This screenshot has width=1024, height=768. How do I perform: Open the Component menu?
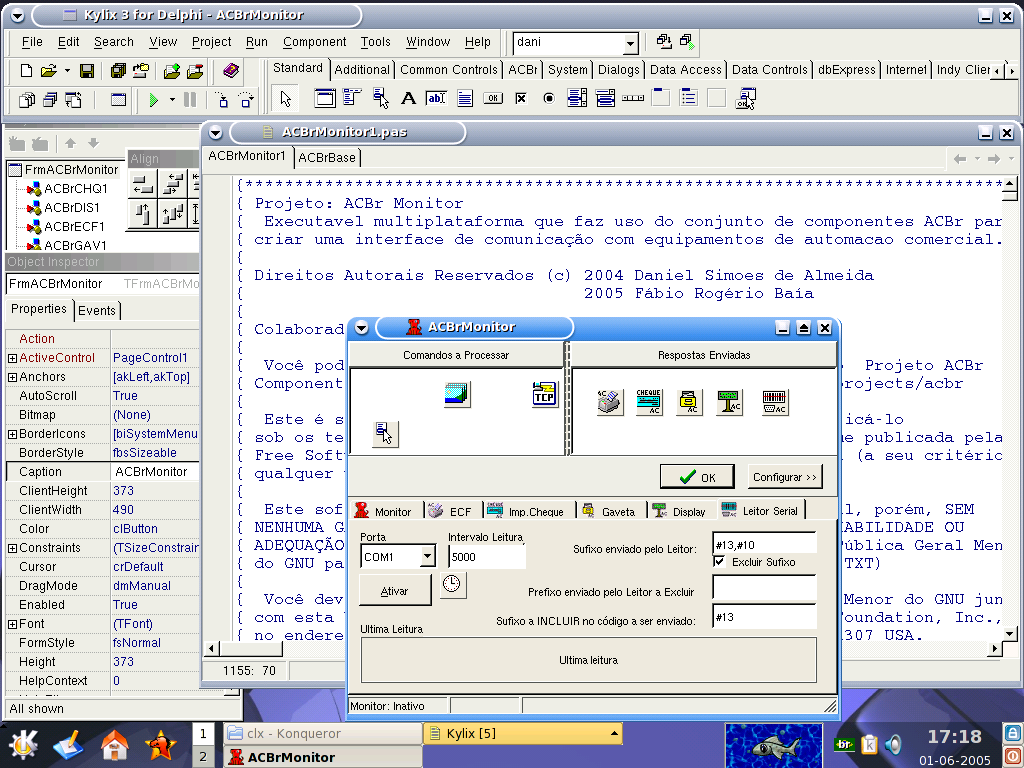point(314,42)
